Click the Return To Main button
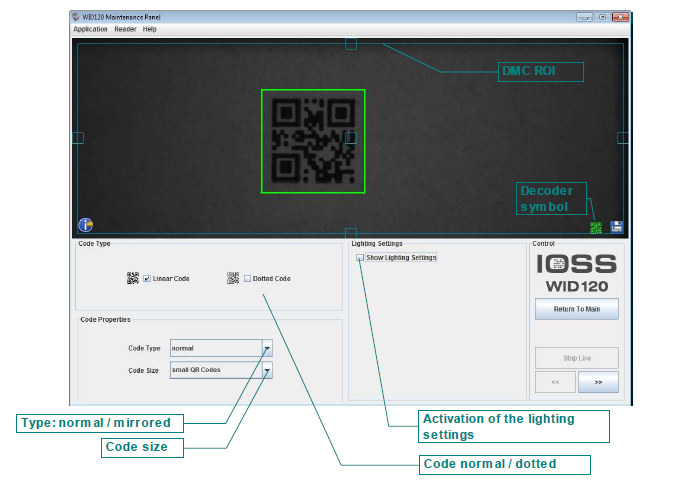Image resolution: width=690 pixels, height=489 pixels. click(576, 309)
